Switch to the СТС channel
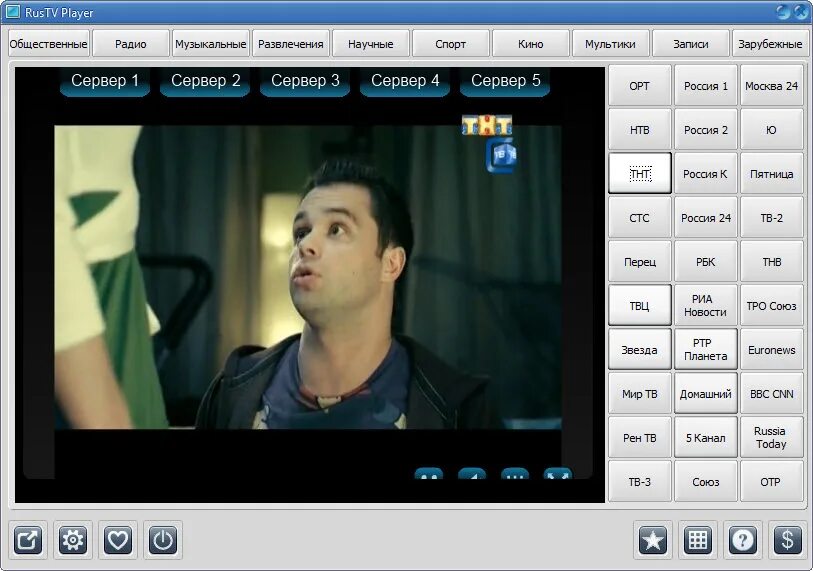The width and height of the screenshot is (813, 571). tap(640, 218)
